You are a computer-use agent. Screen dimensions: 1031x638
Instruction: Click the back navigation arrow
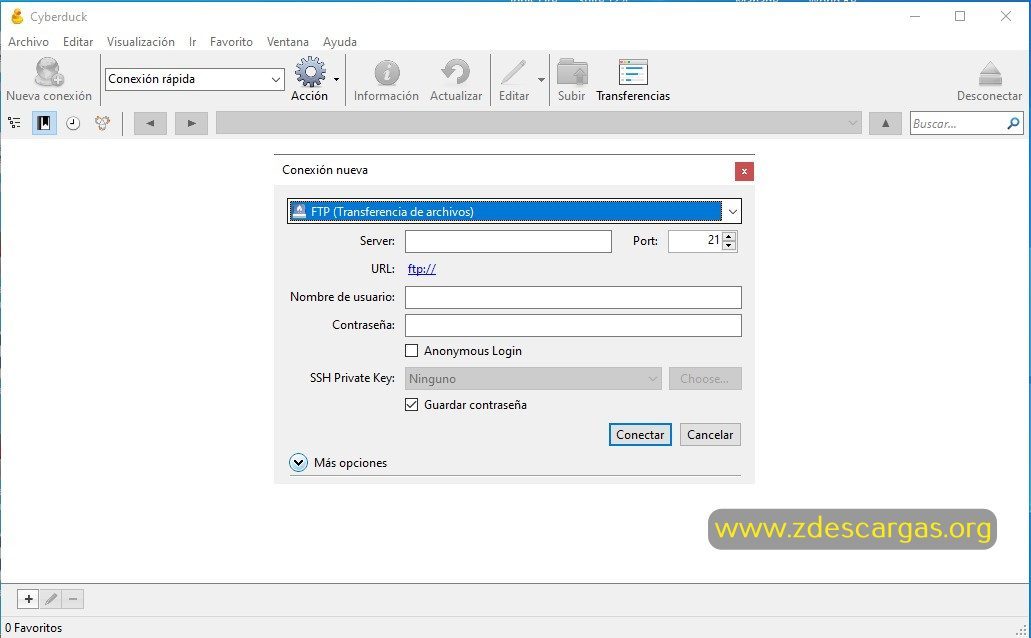[151, 123]
